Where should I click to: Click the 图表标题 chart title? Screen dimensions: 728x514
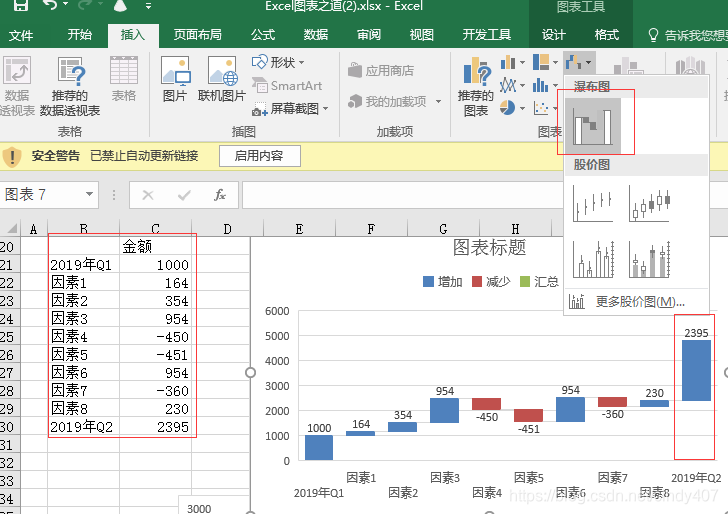coord(489,247)
